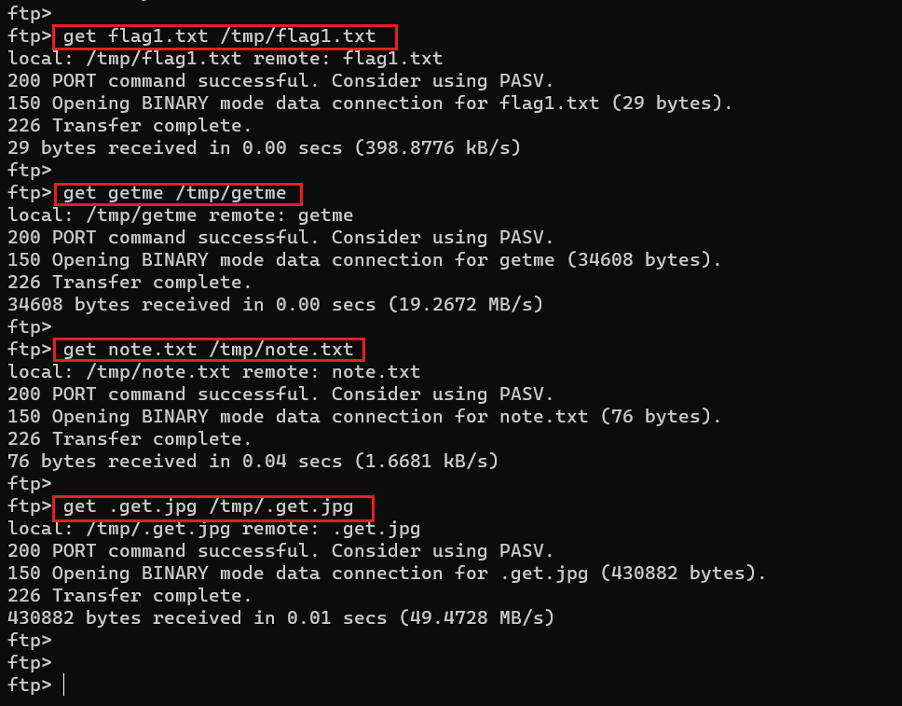Click the 'local: /tmp/flag1.txt remote: flag1.txt' line
902x706 pixels.
225,59
